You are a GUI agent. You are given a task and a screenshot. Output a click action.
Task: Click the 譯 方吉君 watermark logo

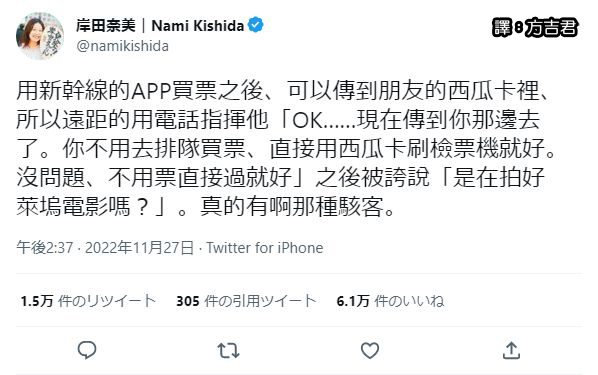pyautogui.click(x=535, y=27)
